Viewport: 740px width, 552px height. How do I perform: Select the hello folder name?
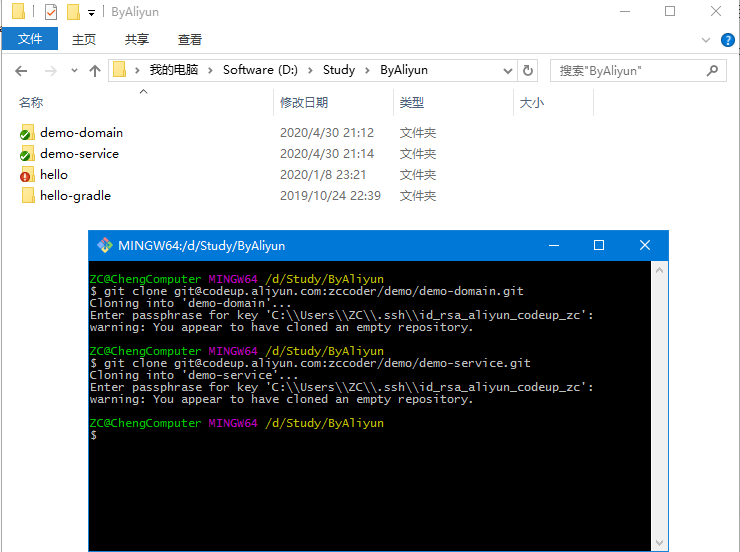[x=54, y=175]
